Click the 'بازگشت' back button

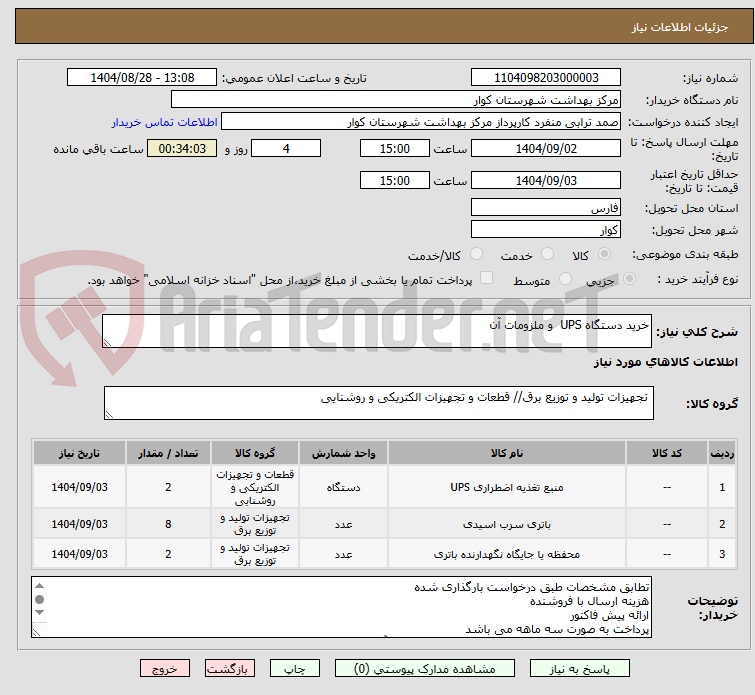point(230,669)
